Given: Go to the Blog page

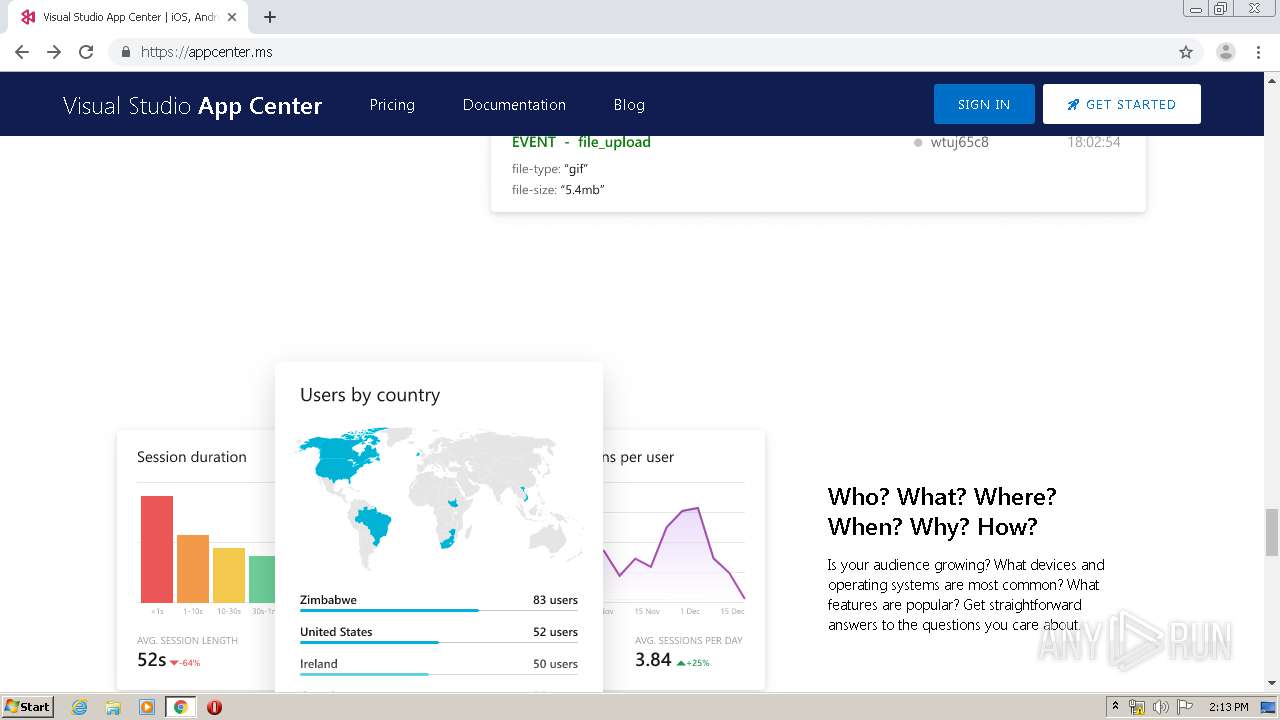Looking at the screenshot, I should pyautogui.click(x=629, y=104).
